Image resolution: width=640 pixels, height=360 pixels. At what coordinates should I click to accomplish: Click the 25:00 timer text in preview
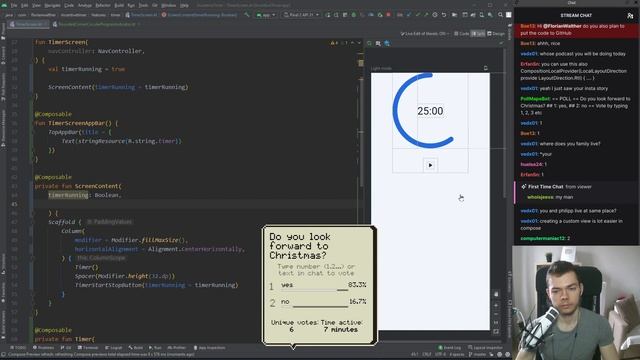(430, 111)
